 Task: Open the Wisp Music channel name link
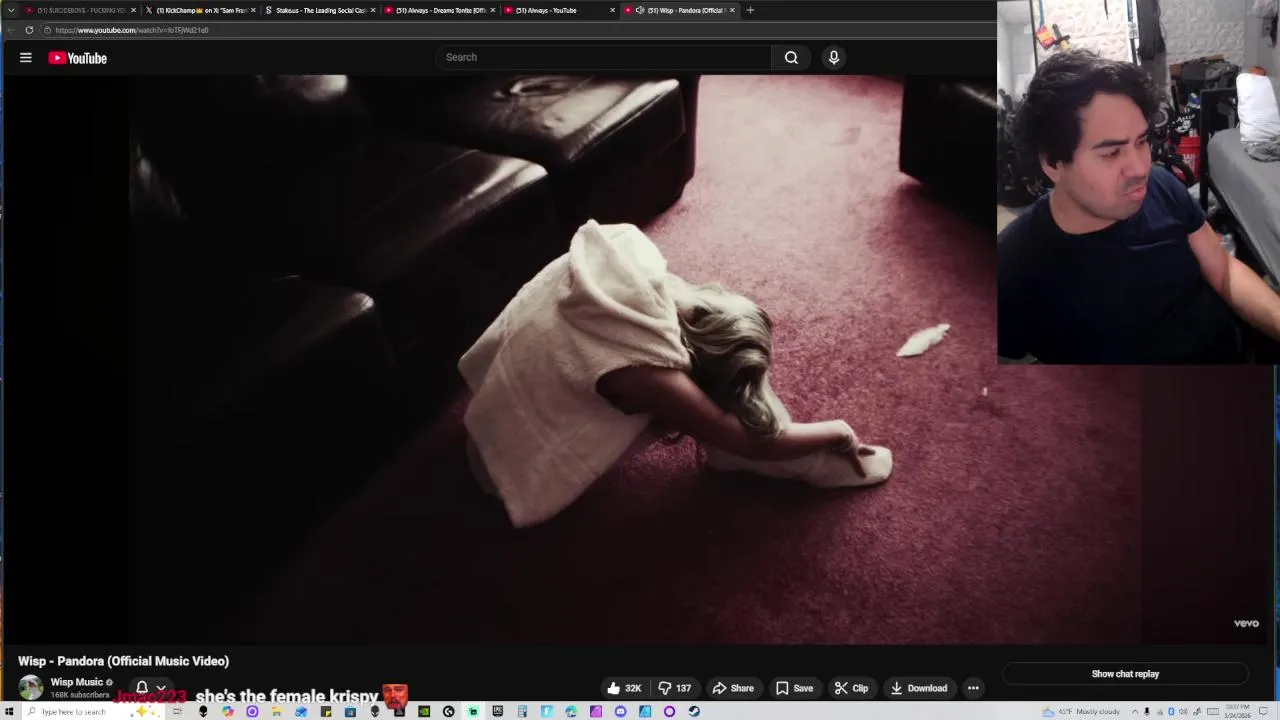(x=77, y=682)
